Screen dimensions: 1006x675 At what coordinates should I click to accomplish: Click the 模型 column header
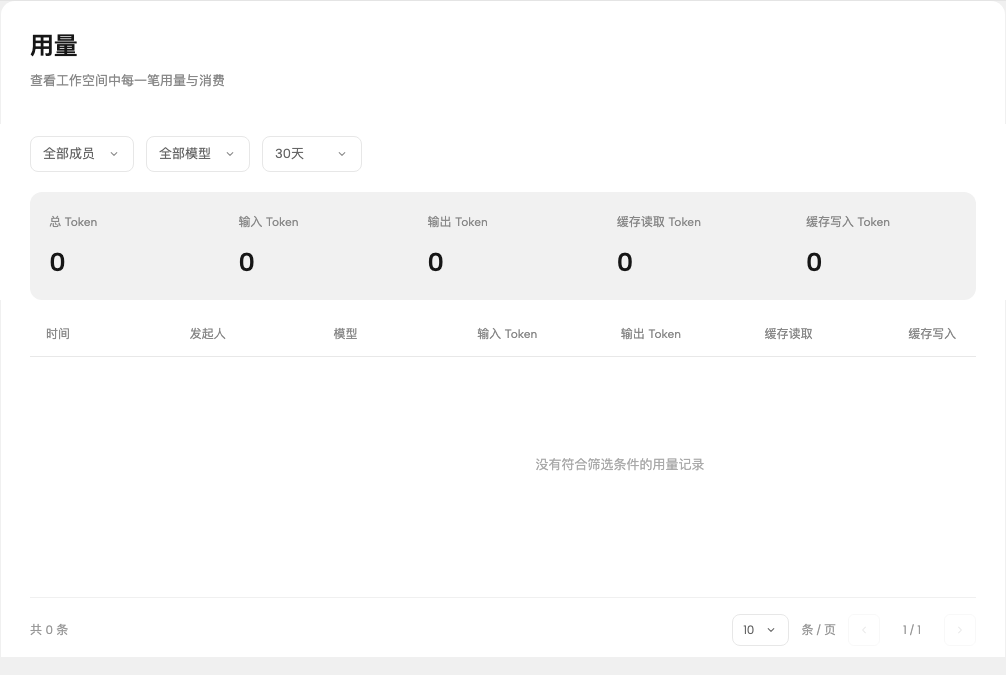coord(345,334)
